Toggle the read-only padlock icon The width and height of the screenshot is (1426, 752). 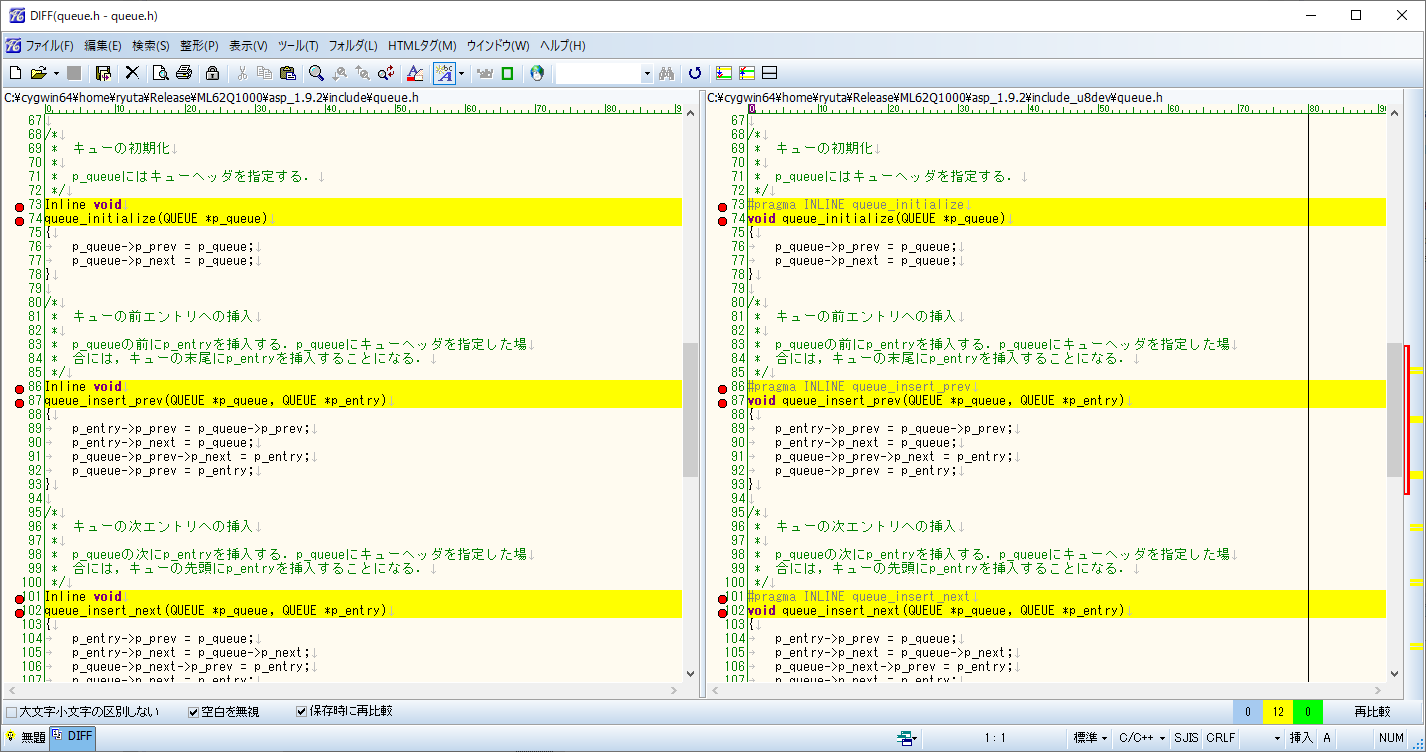[x=212, y=73]
